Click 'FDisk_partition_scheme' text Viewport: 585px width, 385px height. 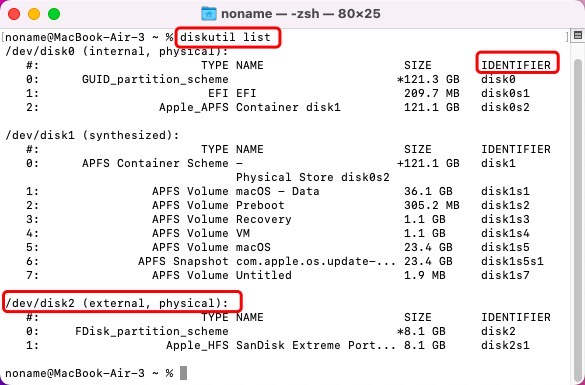click(x=152, y=331)
